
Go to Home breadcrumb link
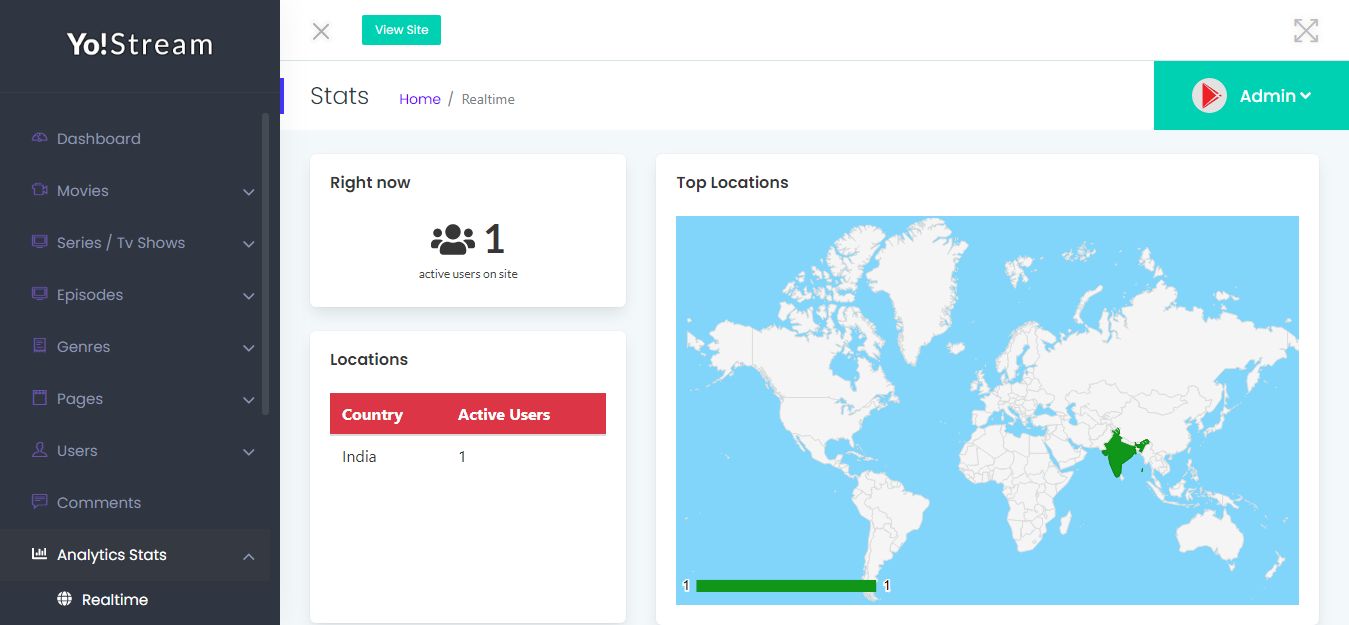(419, 99)
